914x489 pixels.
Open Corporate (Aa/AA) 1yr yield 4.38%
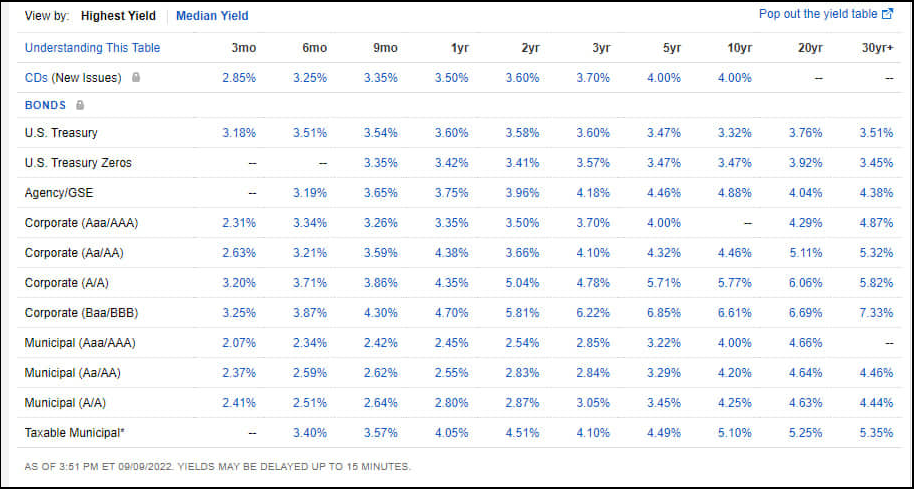452,253
